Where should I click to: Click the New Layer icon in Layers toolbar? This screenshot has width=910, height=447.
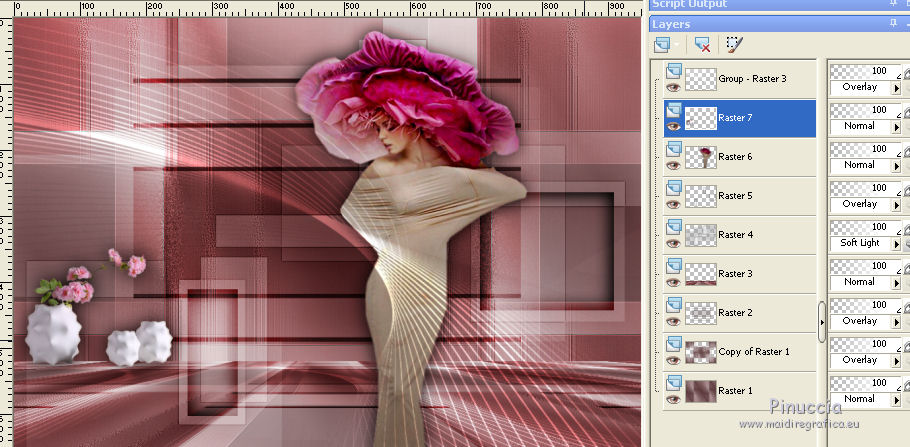tap(661, 45)
